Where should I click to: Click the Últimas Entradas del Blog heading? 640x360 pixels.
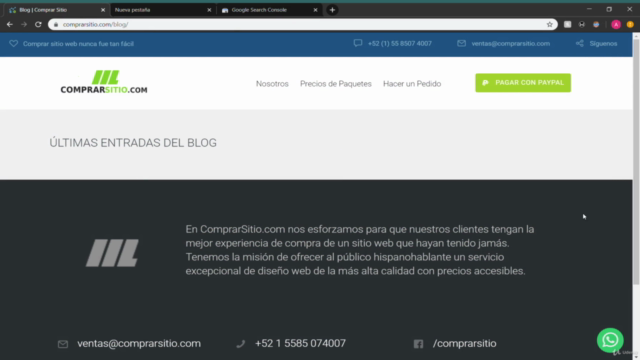(133, 143)
